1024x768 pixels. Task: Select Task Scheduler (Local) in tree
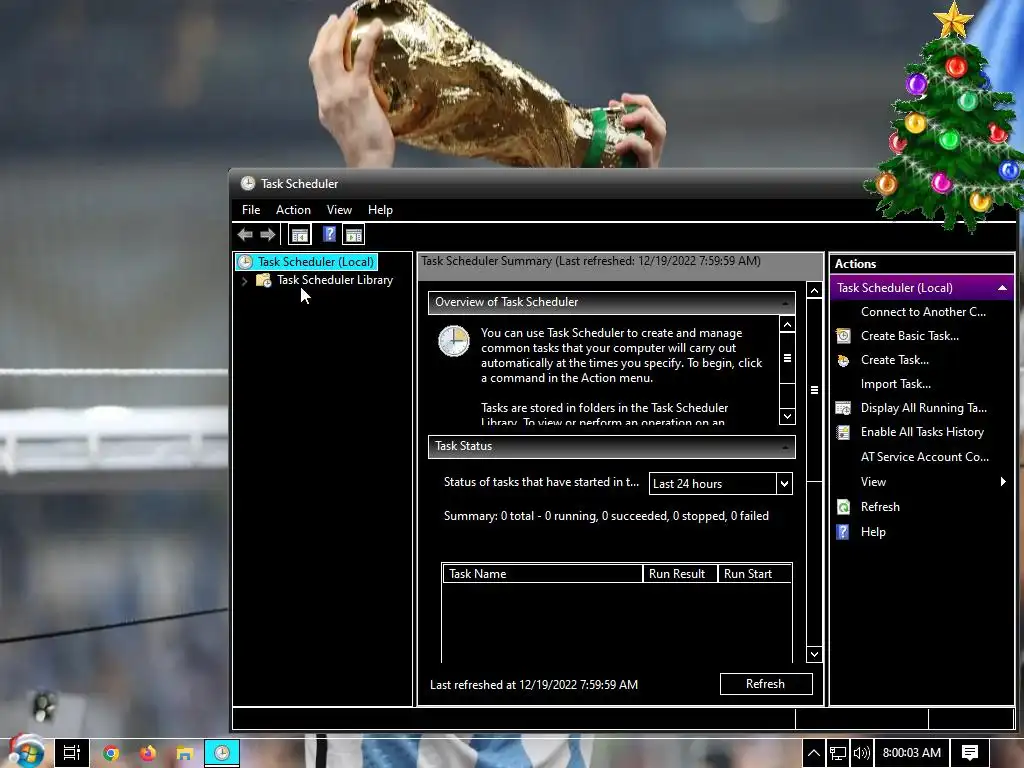(316, 262)
